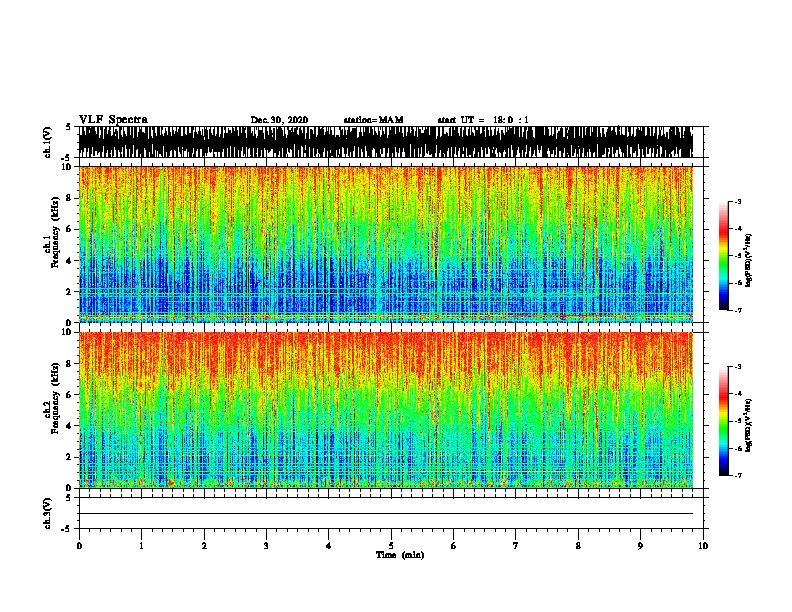
Task: Click time-axis tick label "1"
Action: point(141,545)
